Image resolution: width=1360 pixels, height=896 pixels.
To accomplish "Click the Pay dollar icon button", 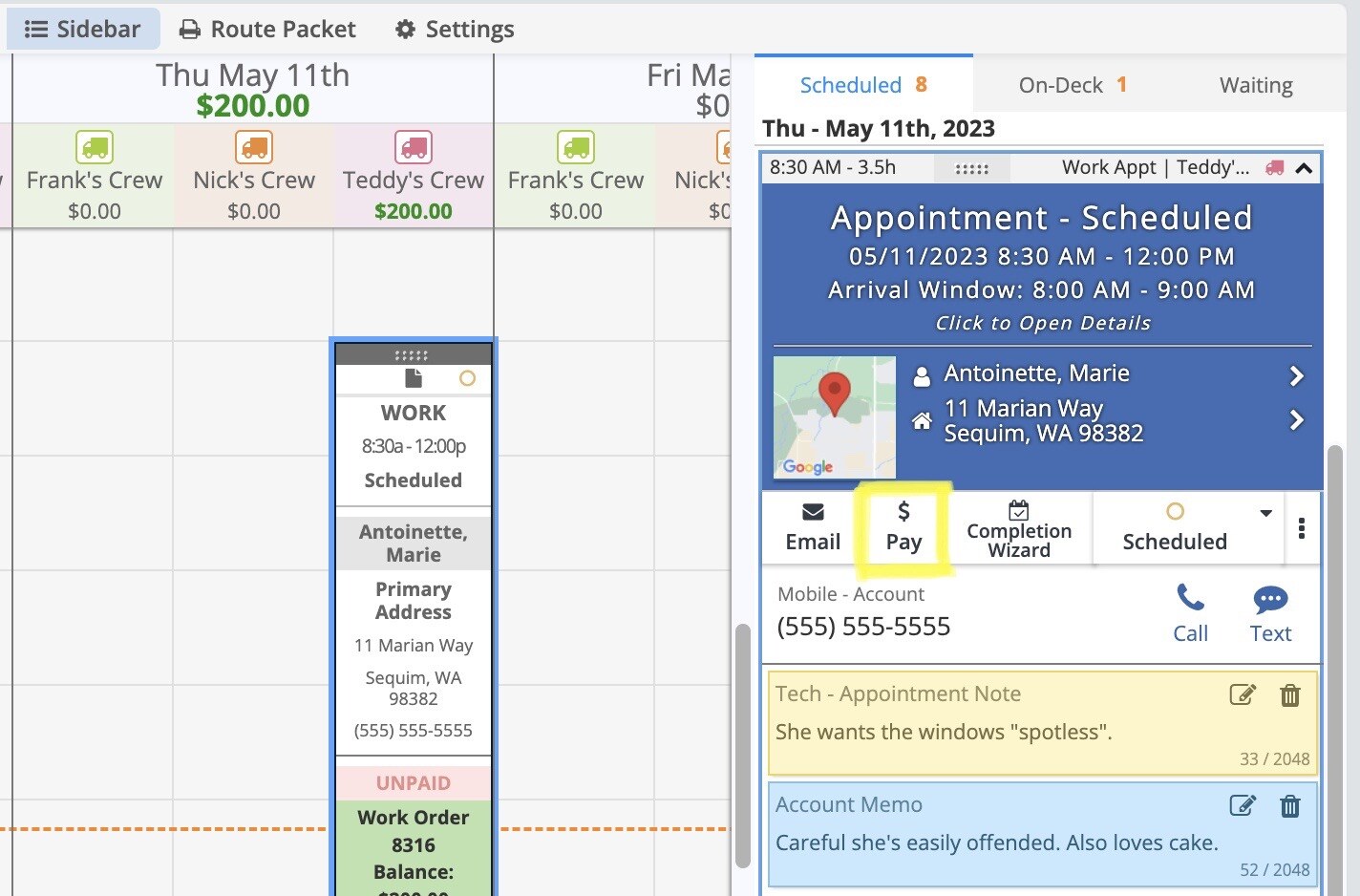I will coord(903,526).
